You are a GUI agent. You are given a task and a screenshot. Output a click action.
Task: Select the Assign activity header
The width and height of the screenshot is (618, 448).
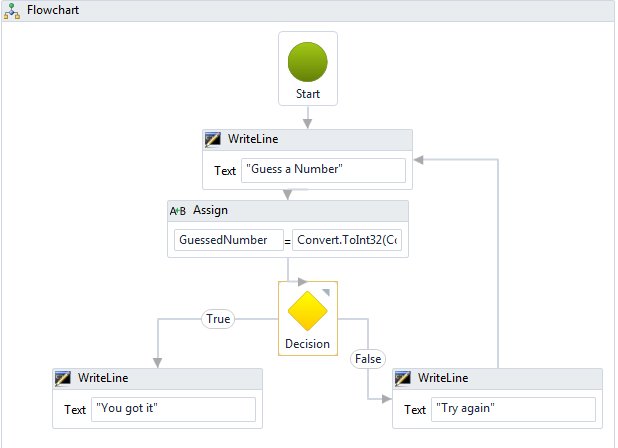pos(288,211)
